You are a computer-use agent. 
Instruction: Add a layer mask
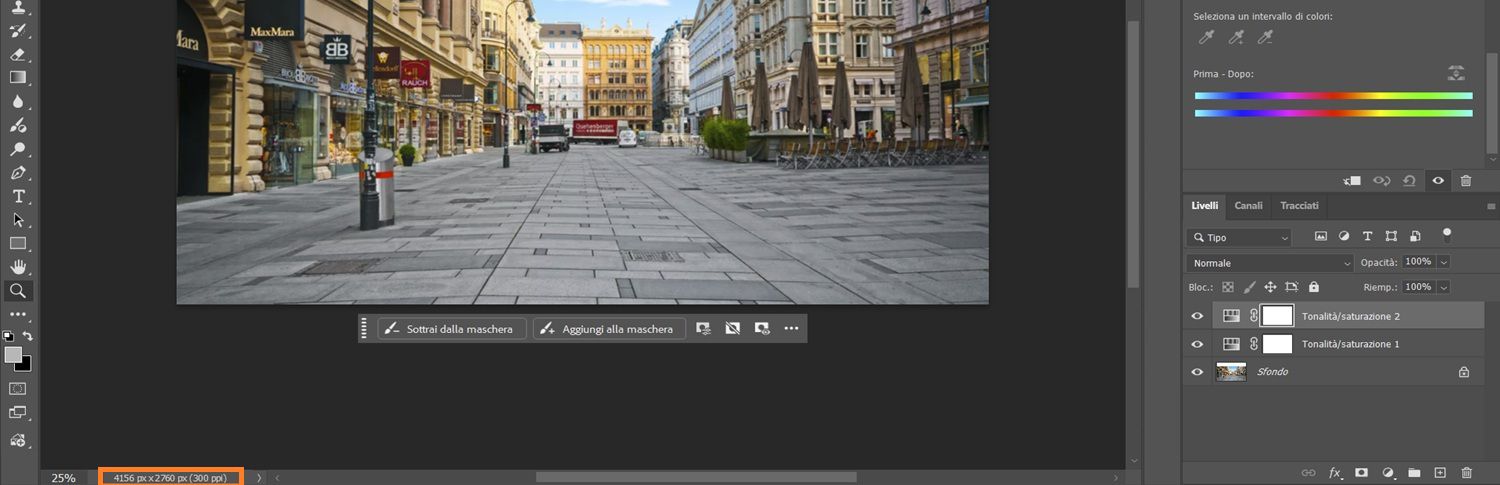pos(1361,472)
